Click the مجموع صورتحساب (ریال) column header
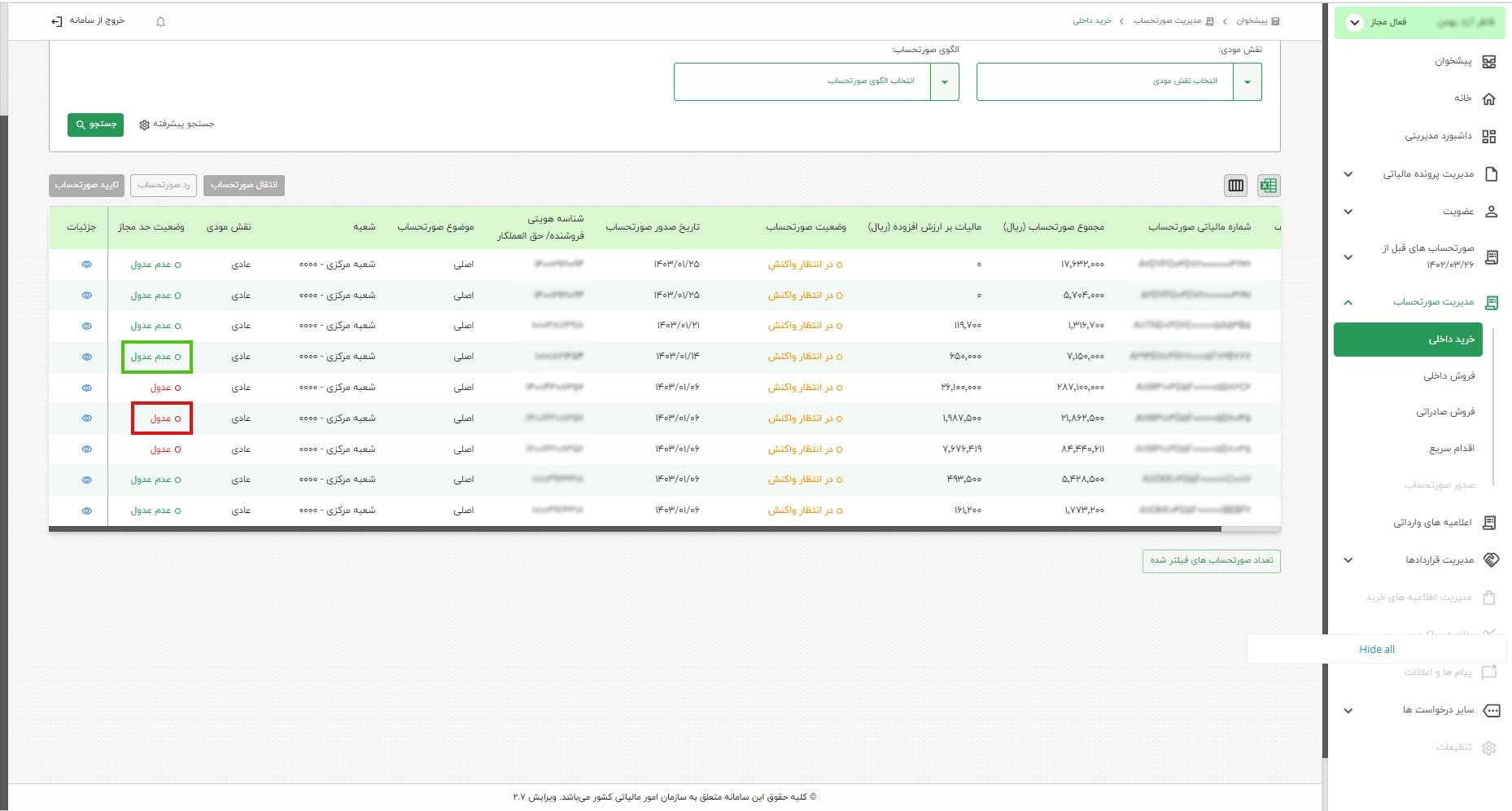Viewport: 1512px width, 811px height. [1054, 227]
